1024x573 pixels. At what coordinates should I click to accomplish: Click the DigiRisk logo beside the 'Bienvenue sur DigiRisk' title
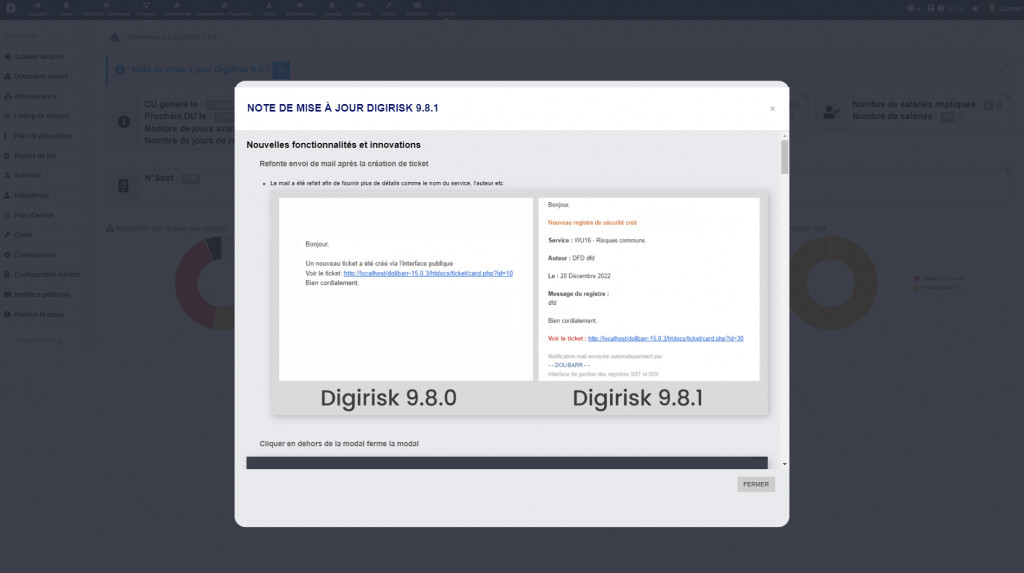(x=115, y=37)
